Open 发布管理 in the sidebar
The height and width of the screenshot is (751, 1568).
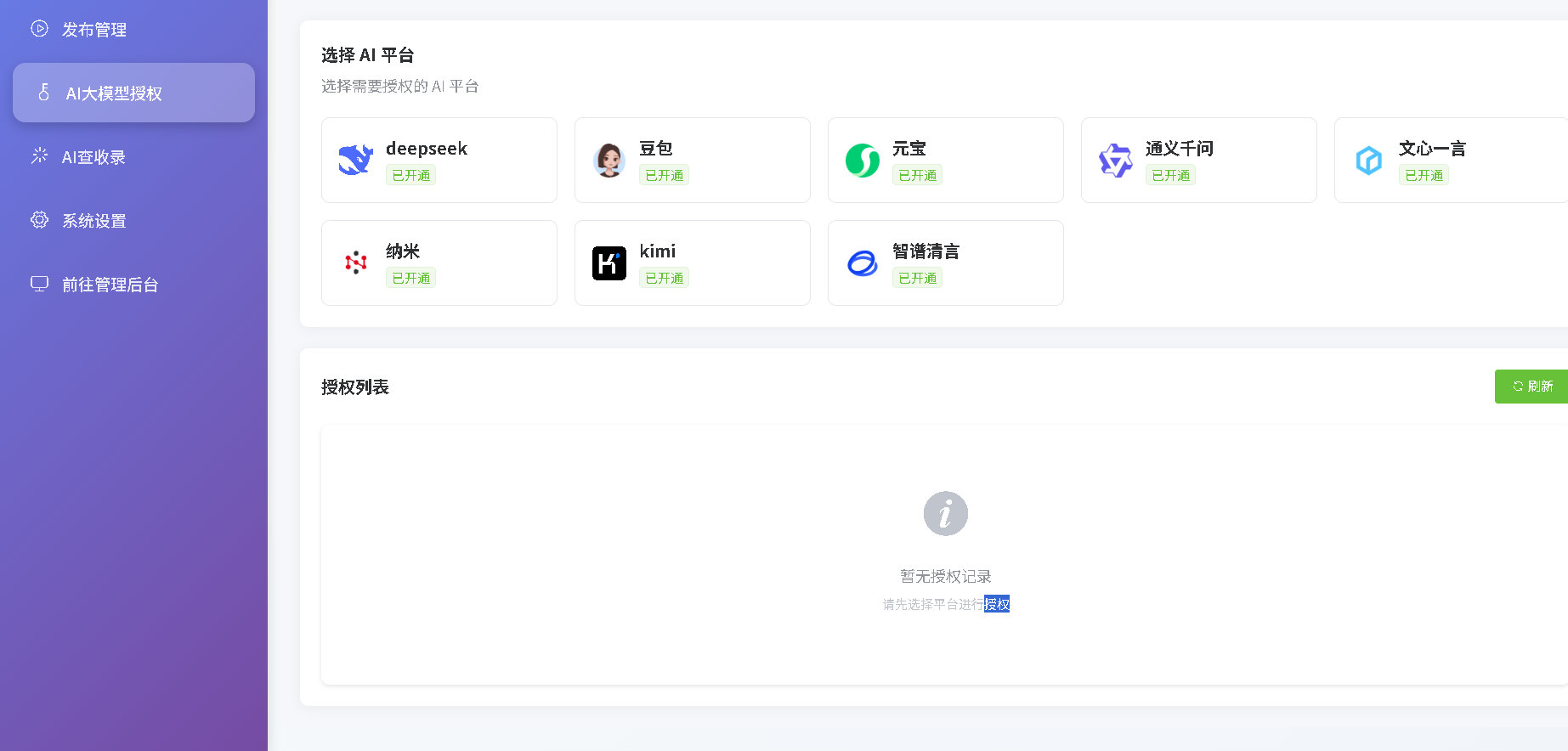pos(93,30)
